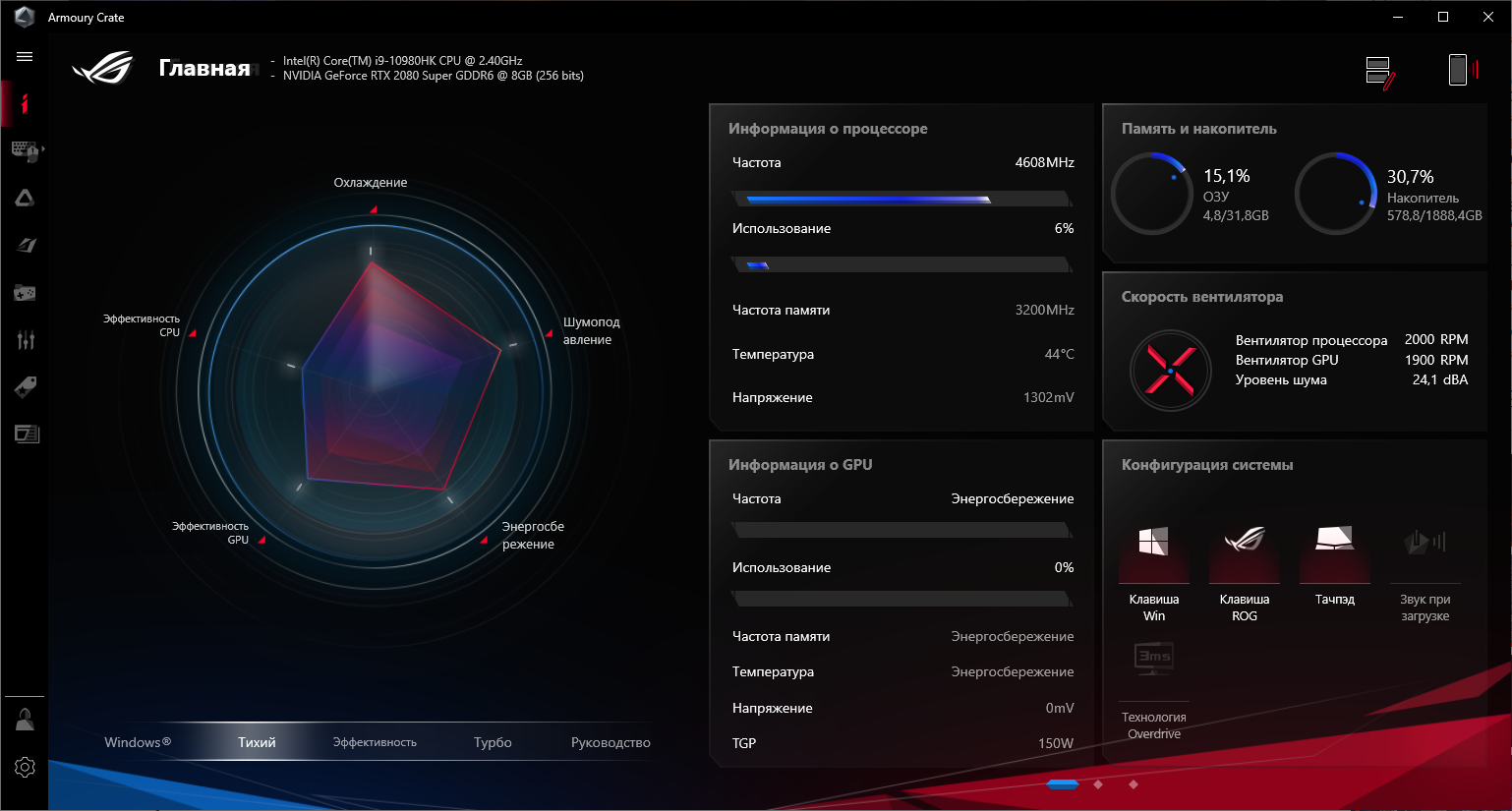Toggle boot sound (Звук при загрузке)
1512x811 pixels.
pos(1425,574)
